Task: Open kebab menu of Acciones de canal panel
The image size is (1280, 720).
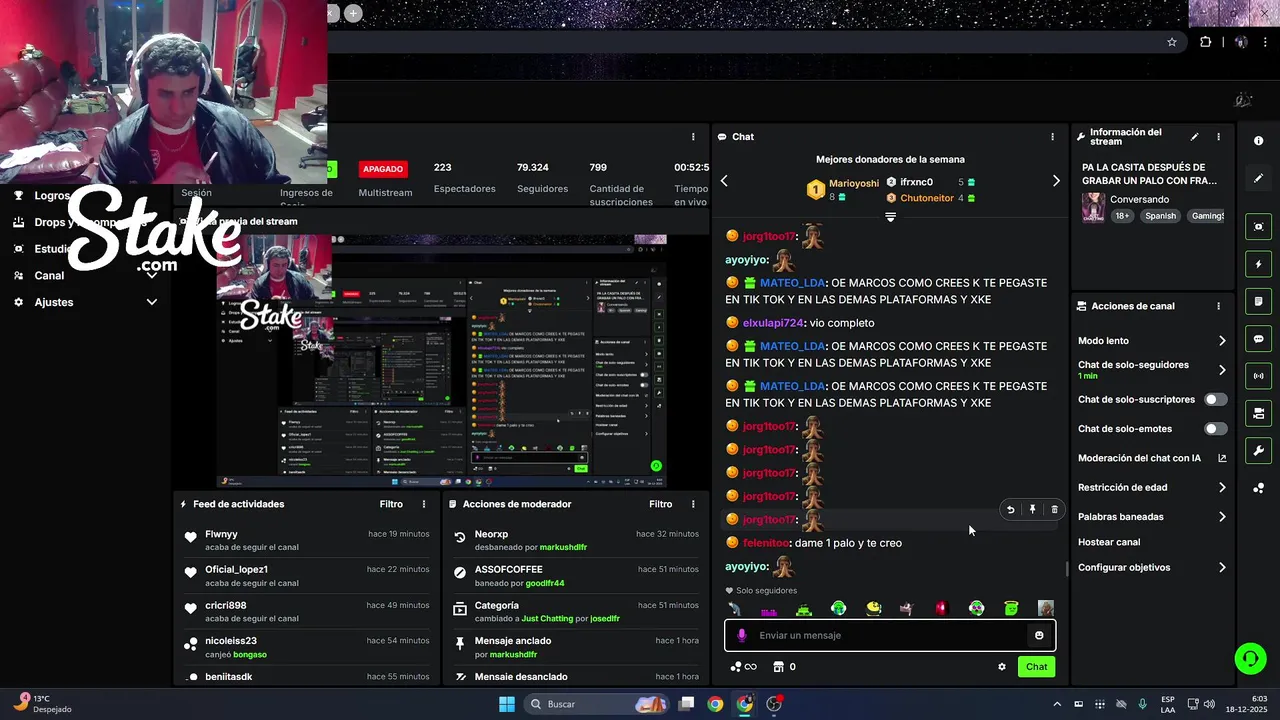Action: (1218, 306)
